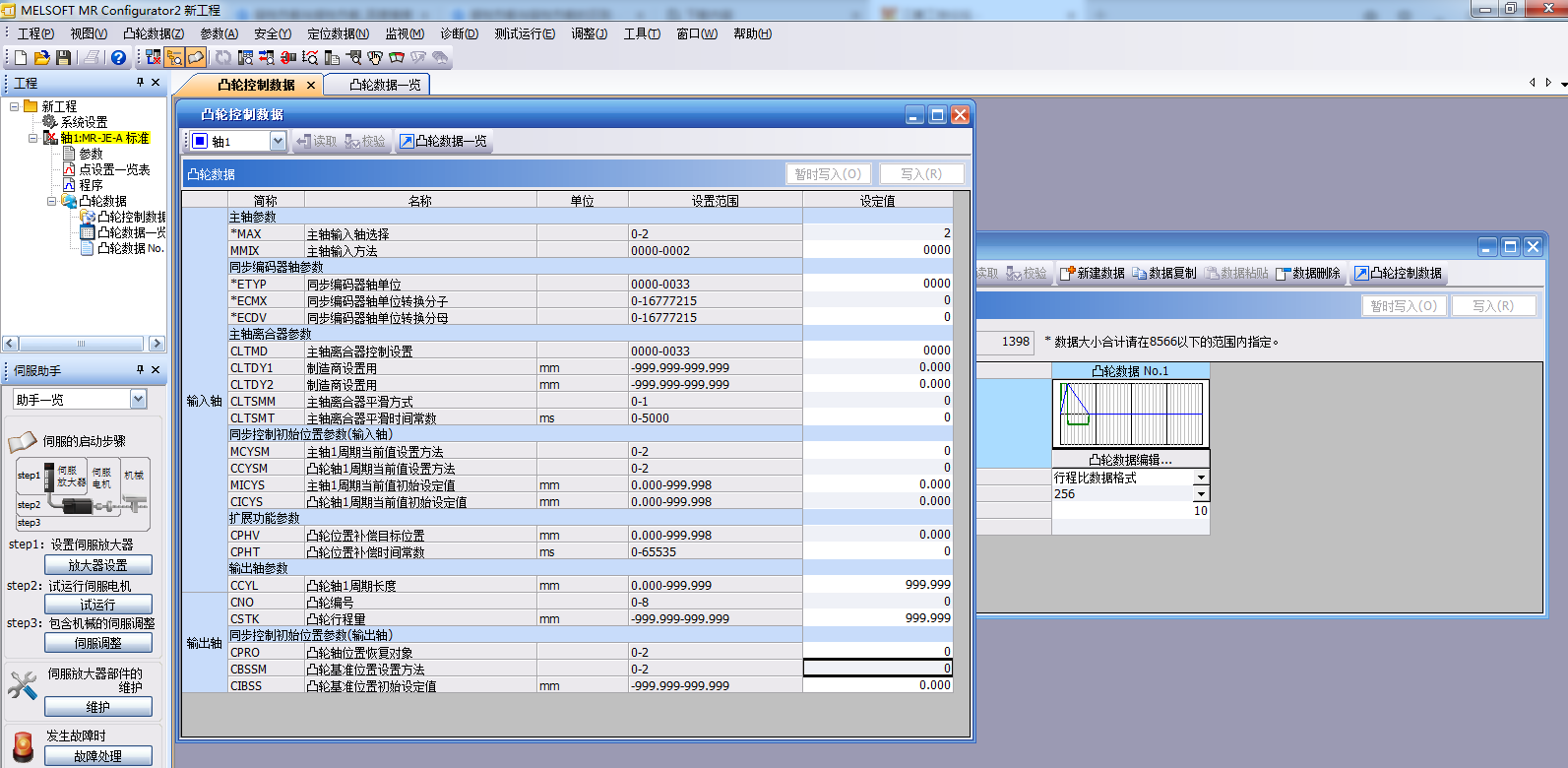1568x768 pixels.
Task: Switch to the 凸轮数据一览 tab
Action: pos(385,85)
